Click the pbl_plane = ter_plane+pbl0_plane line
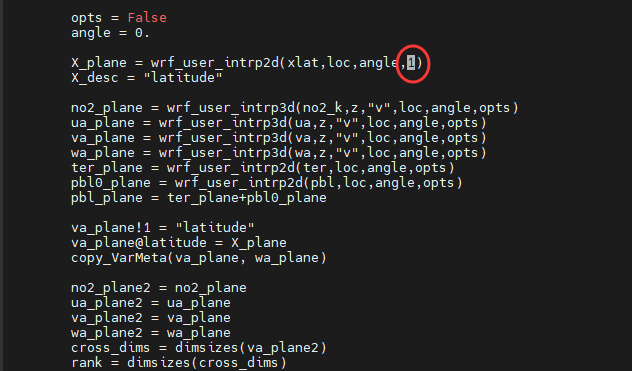 click(199, 198)
